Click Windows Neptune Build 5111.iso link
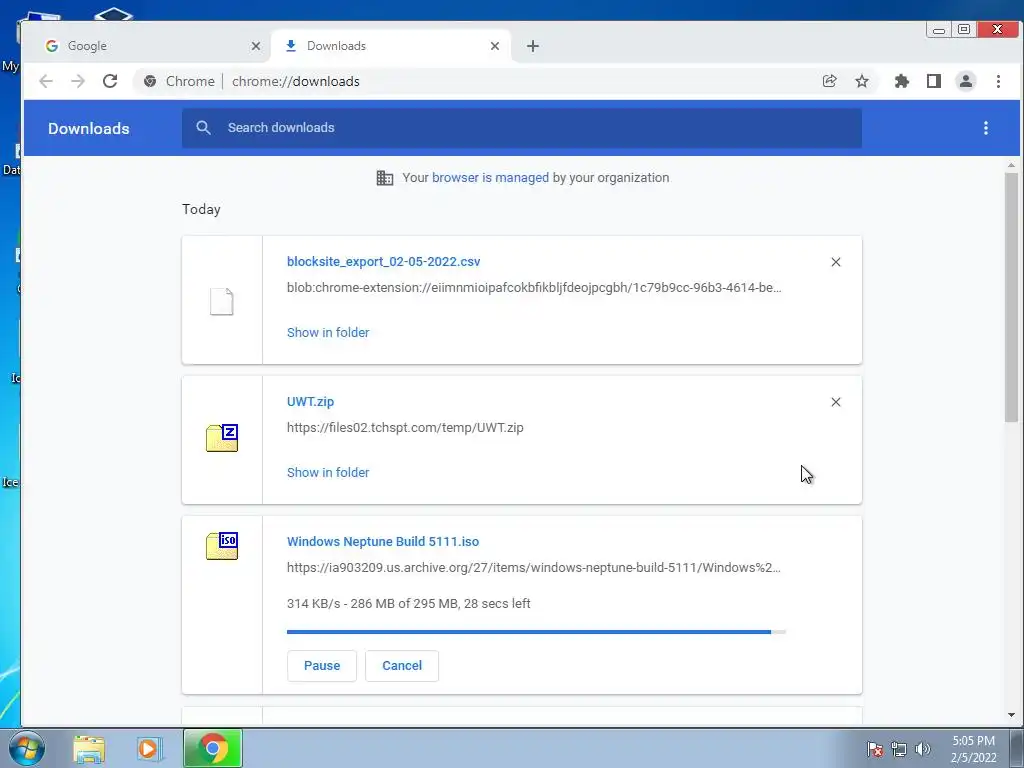 tap(383, 541)
